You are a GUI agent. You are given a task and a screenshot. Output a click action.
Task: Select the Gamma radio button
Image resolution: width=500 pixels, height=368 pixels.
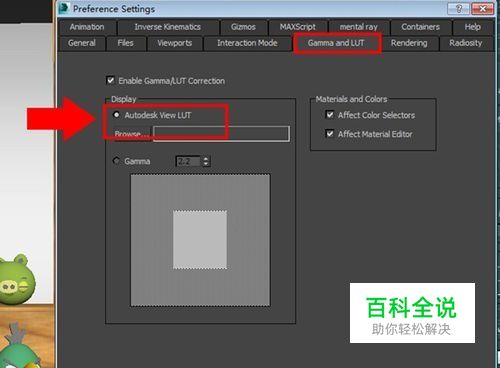[x=116, y=161]
